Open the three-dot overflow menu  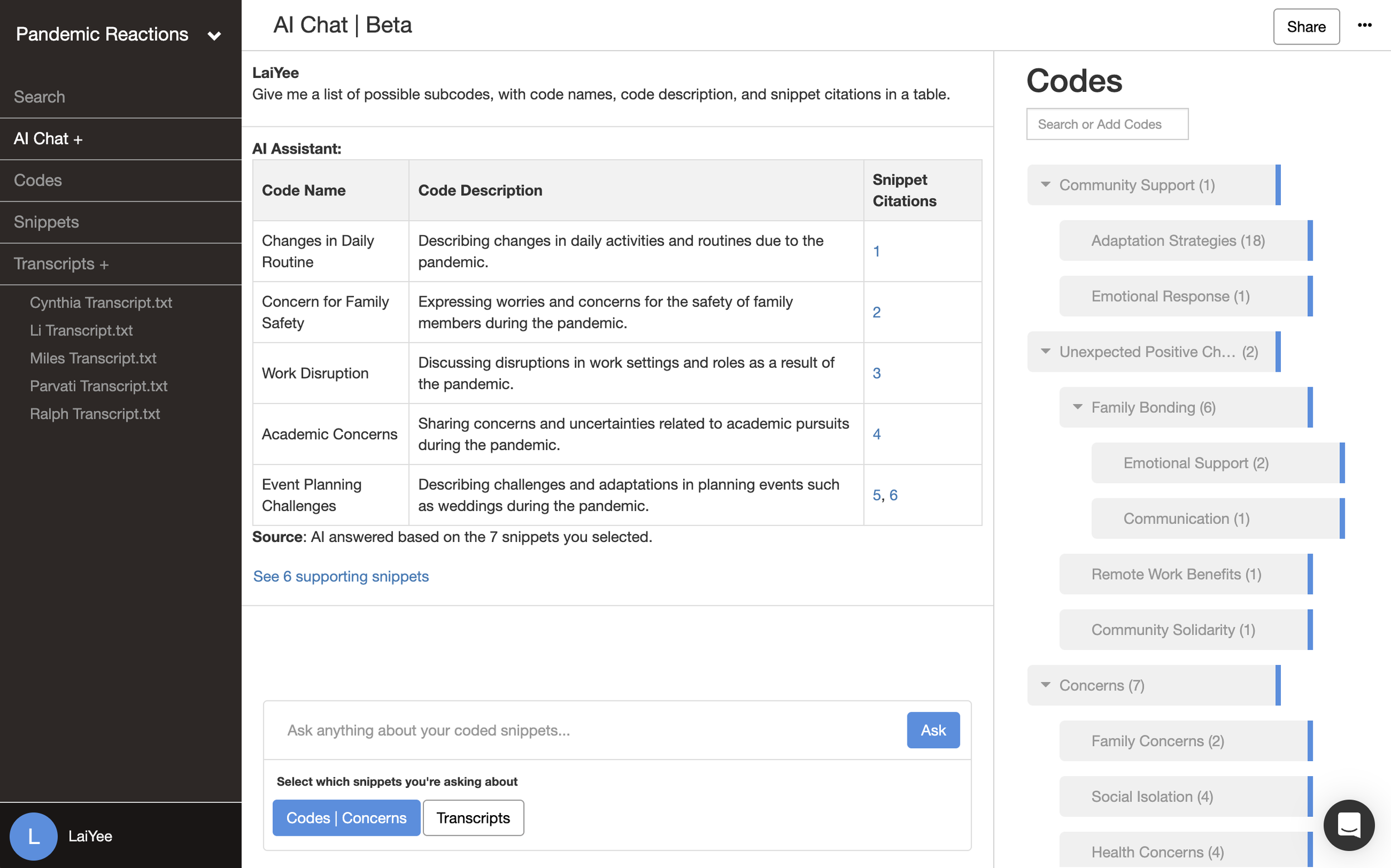coord(1365,24)
